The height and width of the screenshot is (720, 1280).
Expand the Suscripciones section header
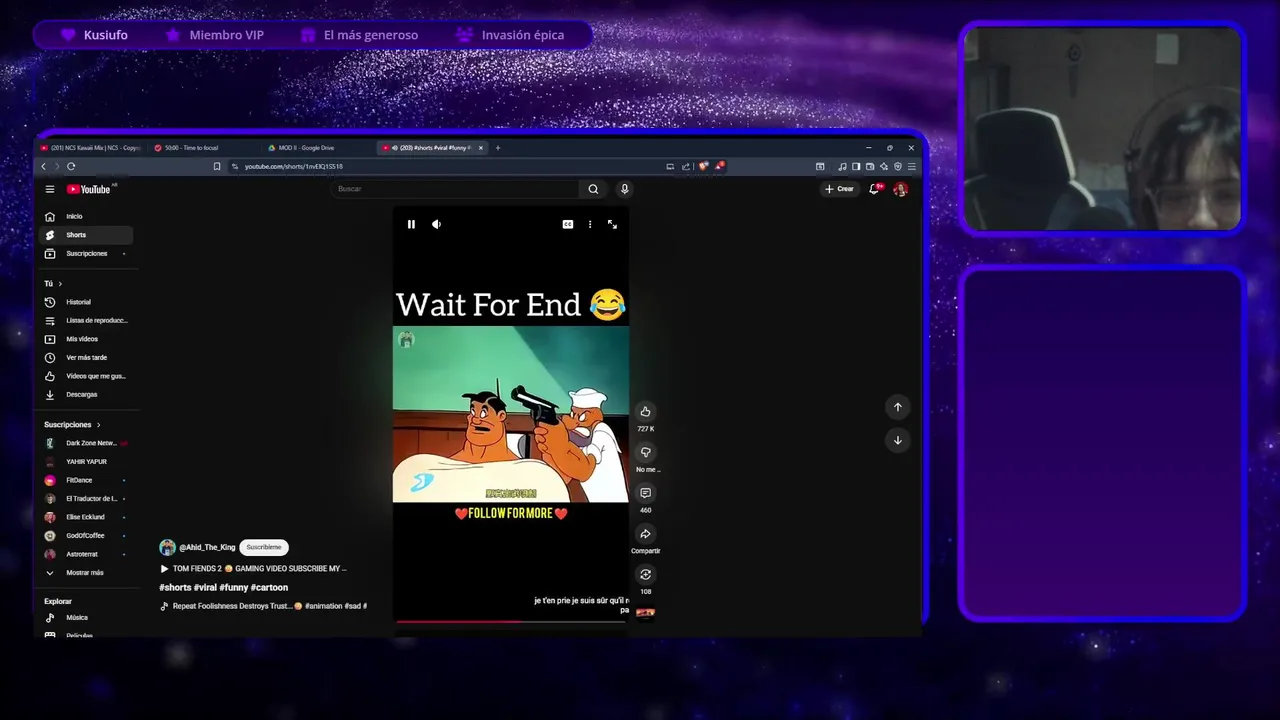pos(72,425)
